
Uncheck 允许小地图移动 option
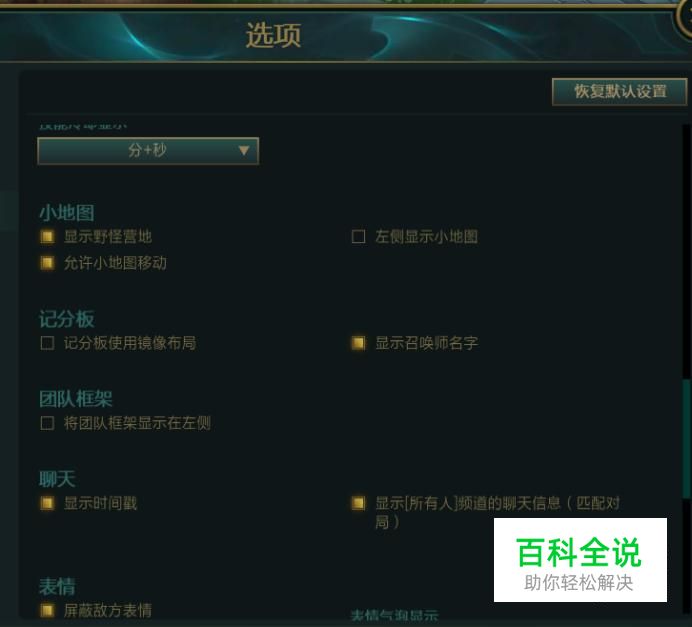tap(47, 263)
